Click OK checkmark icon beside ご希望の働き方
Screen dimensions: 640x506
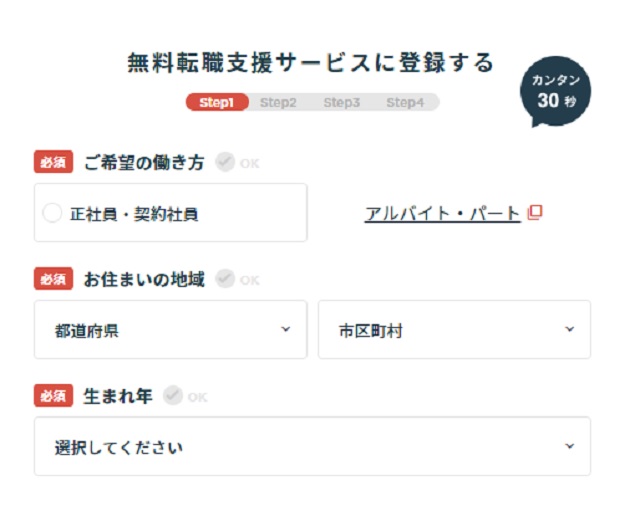(225, 162)
